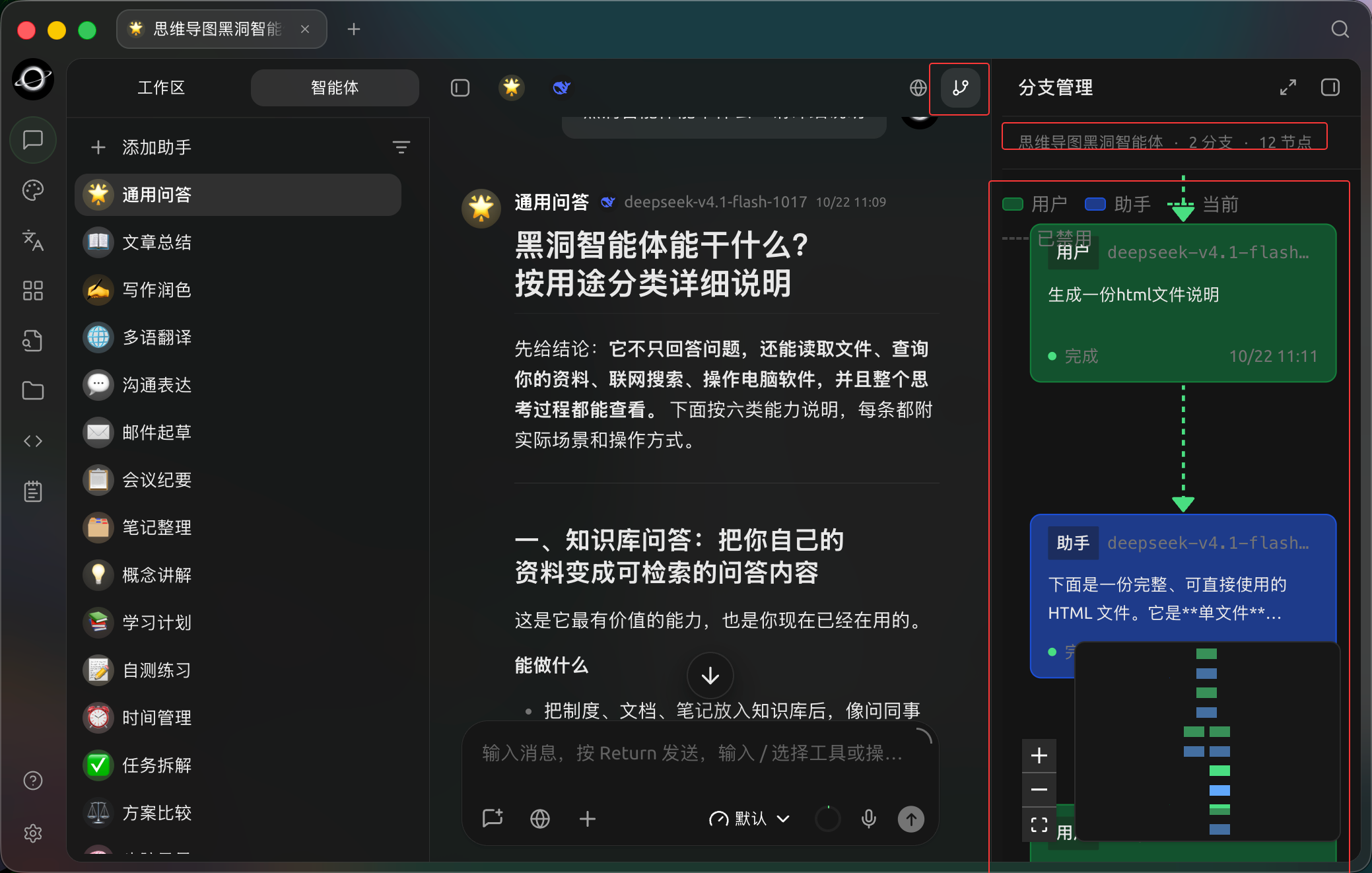Click the branch graph minimap
The height and width of the screenshot is (873, 1372).
pos(1207,741)
